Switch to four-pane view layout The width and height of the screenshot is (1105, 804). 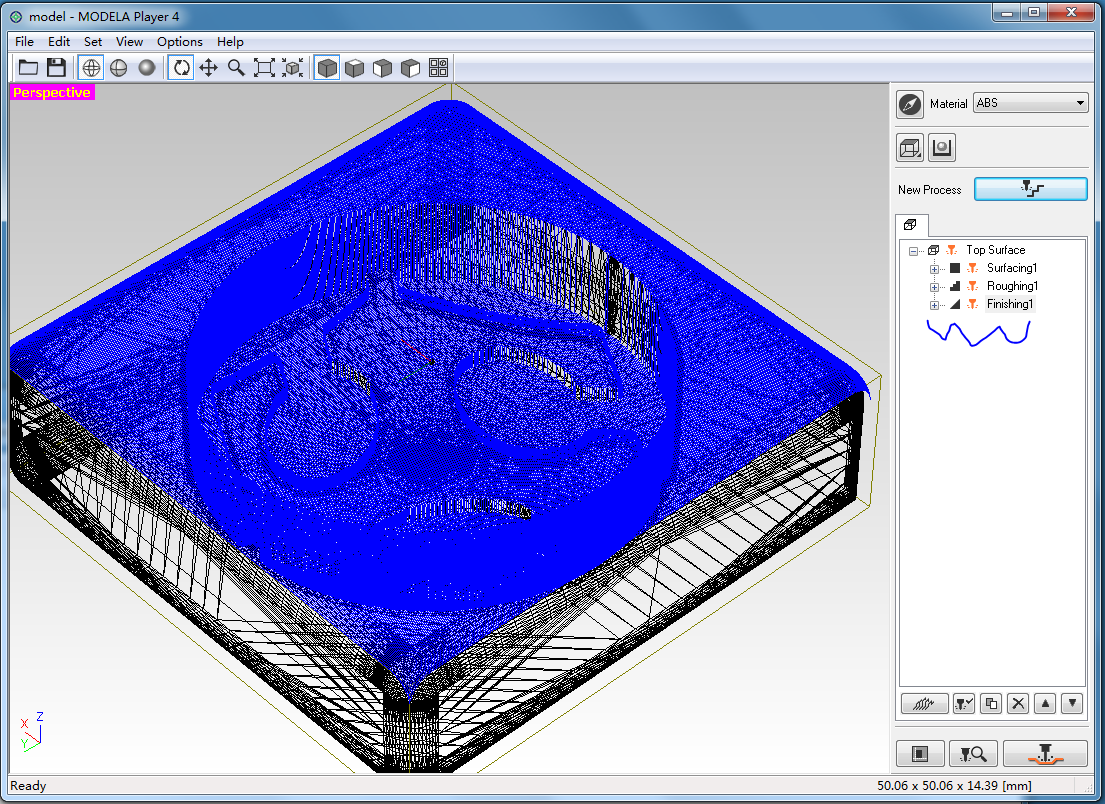click(x=438, y=68)
